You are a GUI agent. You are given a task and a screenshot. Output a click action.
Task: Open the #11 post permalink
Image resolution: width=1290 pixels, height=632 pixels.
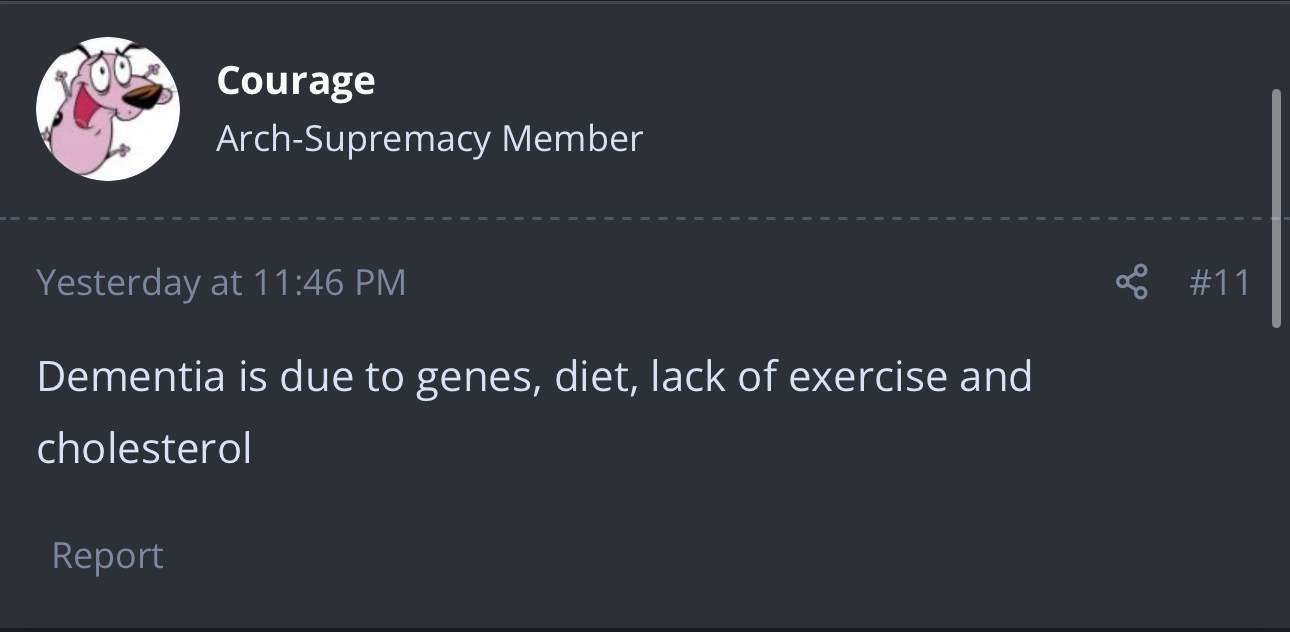coord(1219,282)
